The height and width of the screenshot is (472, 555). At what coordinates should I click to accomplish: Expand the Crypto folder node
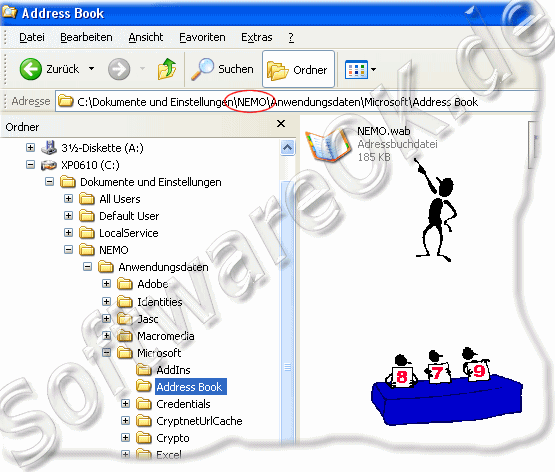(x=125, y=437)
